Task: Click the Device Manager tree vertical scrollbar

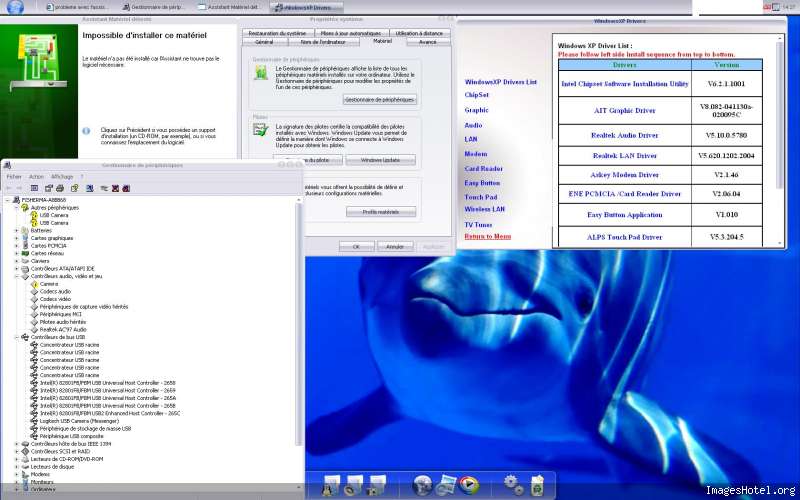Action: pos(299,342)
